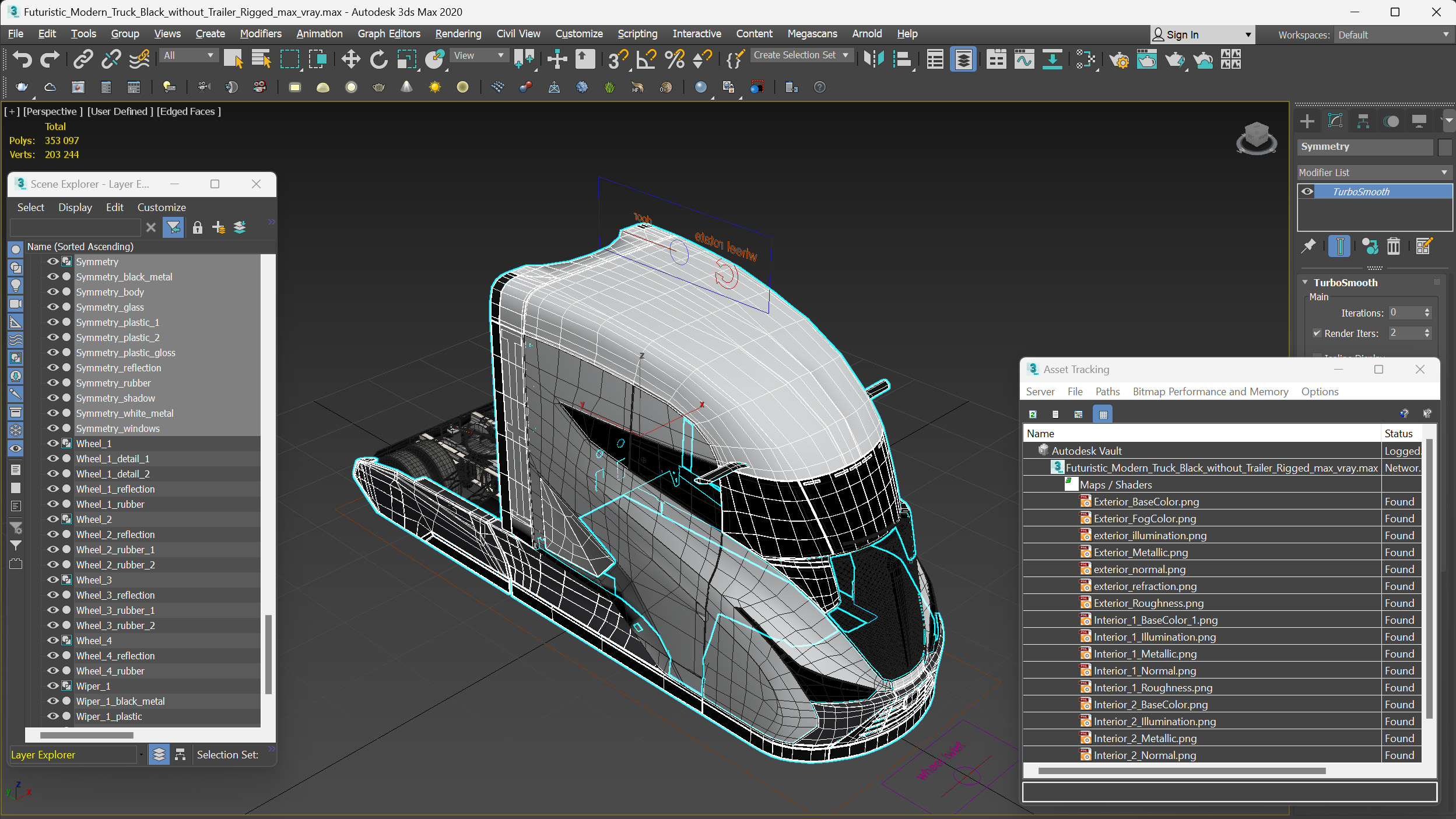Click the [Edged Faces] viewport label
The height and width of the screenshot is (819, 1456).
click(x=188, y=111)
